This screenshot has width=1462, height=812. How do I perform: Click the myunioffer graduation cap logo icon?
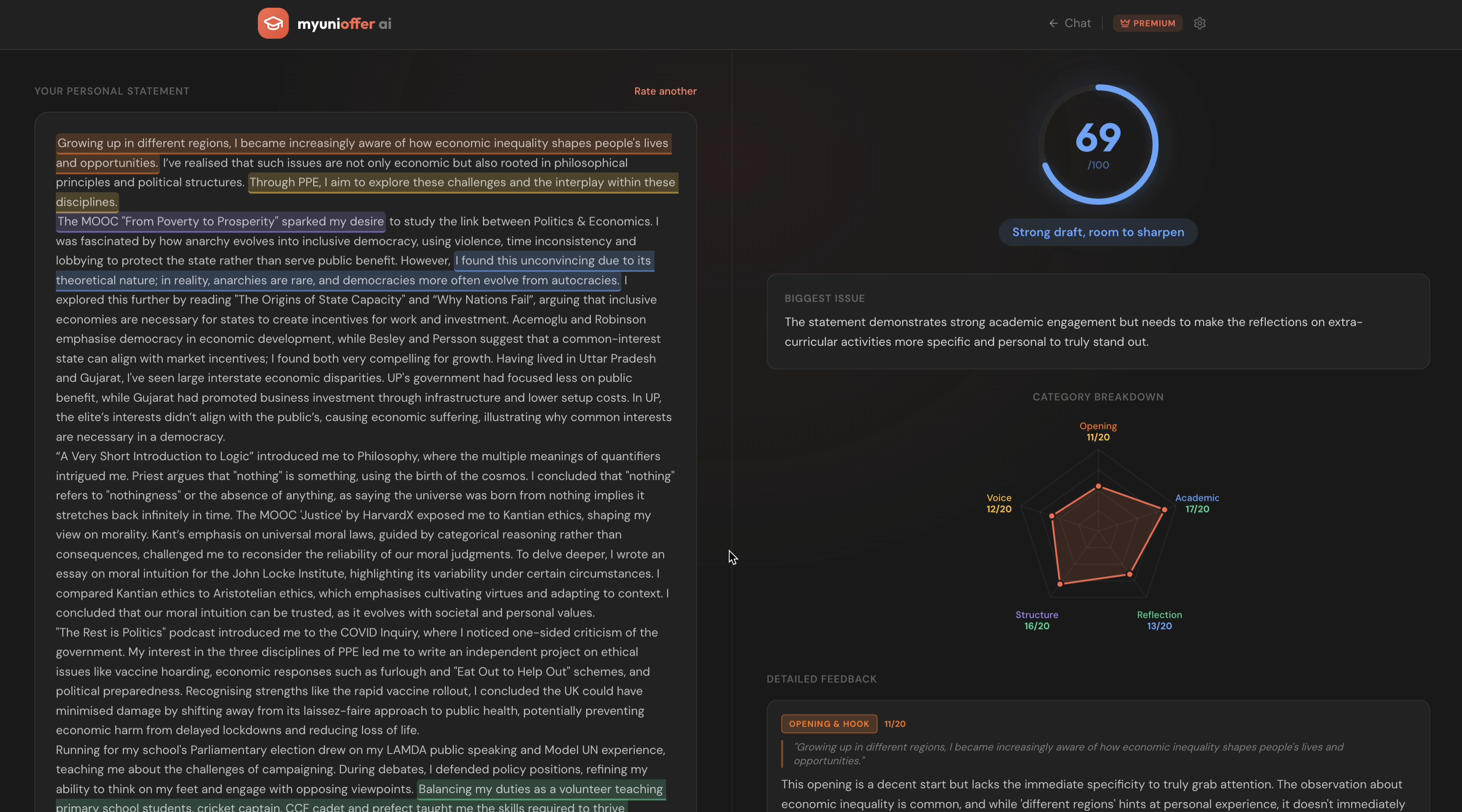point(273,23)
